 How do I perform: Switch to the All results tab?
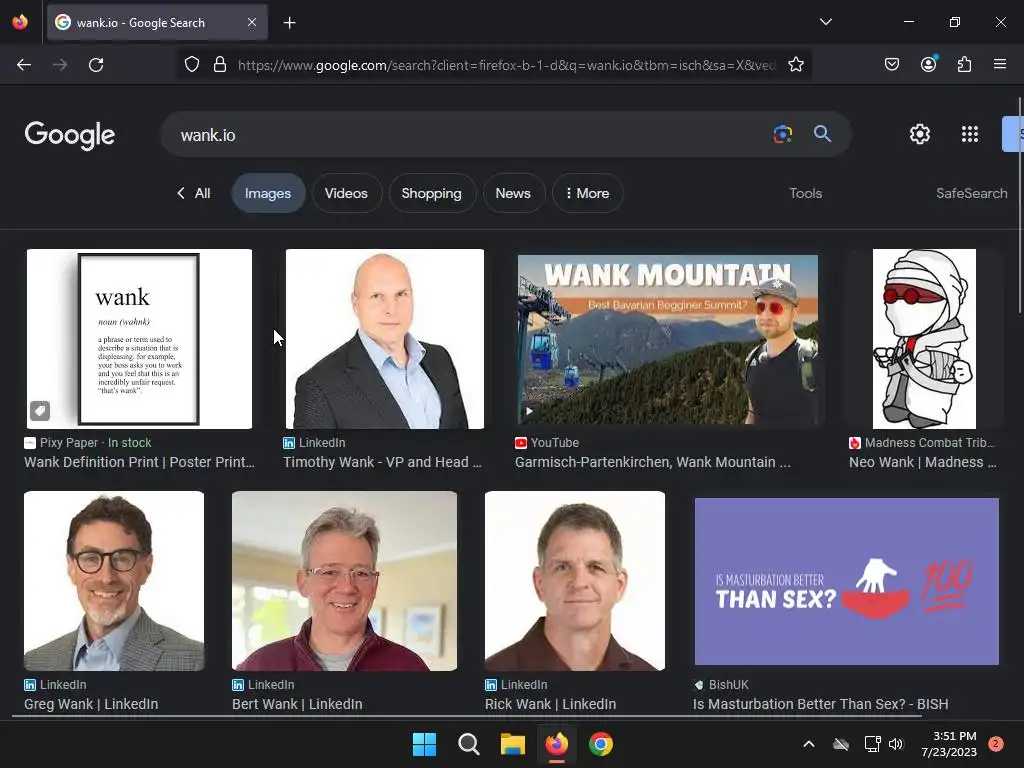click(x=194, y=193)
